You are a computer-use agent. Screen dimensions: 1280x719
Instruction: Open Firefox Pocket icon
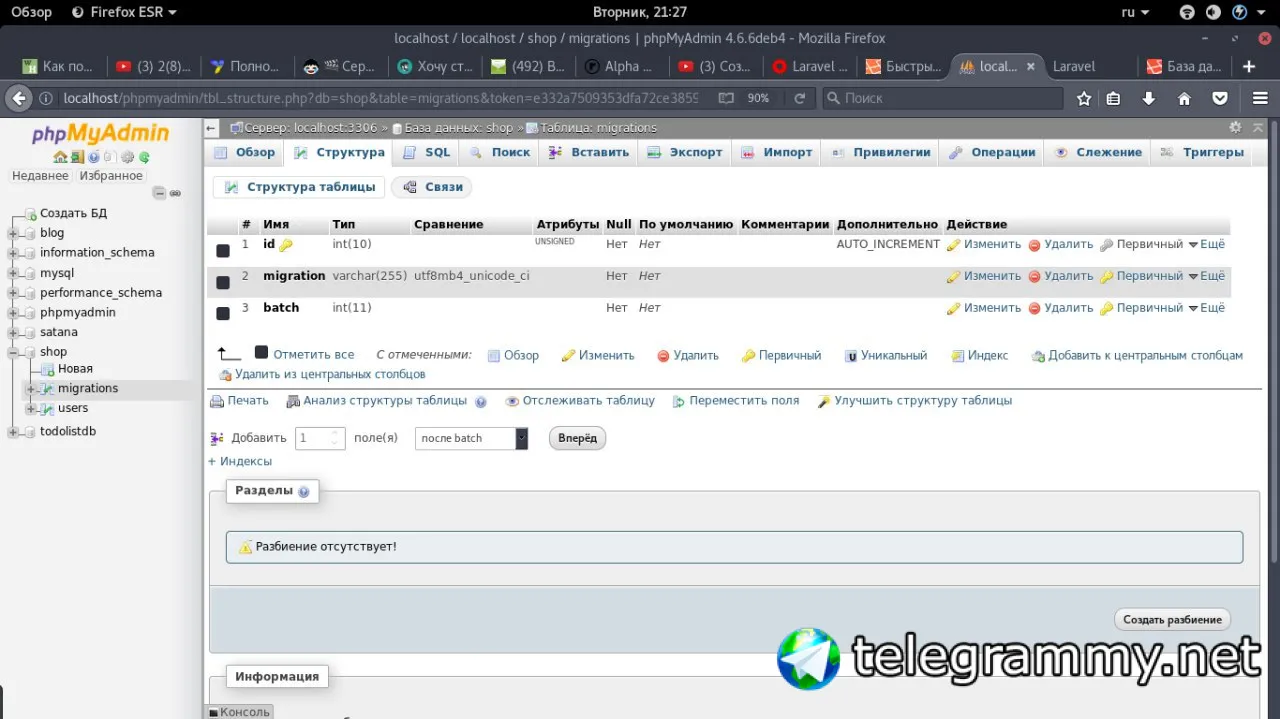tap(1220, 98)
